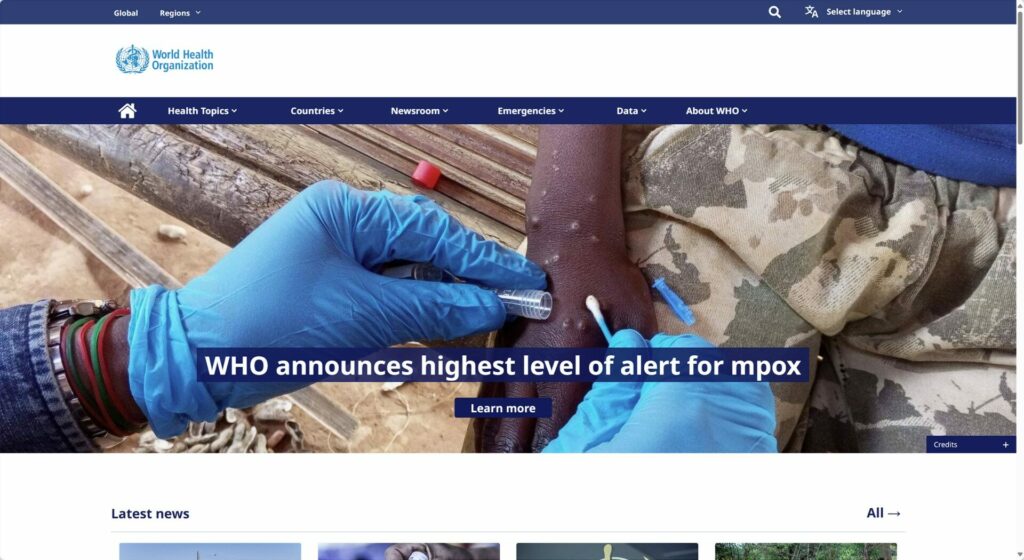Expand the Newsroom menu
The width and height of the screenshot is (1024, 560).
click(x=419, y=111)
